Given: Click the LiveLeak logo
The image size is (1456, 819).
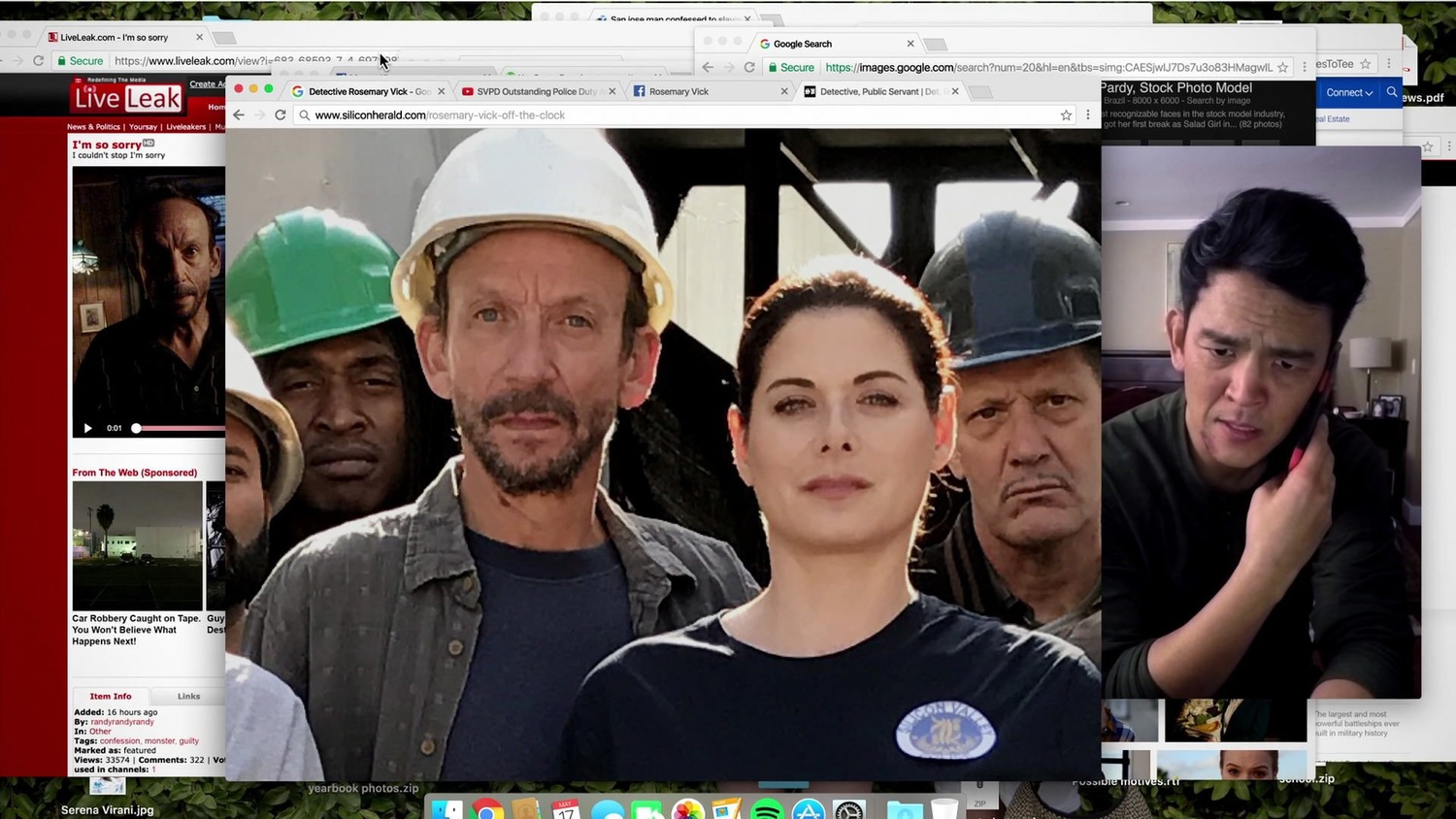Looking at the screenshot, I should pos(128,98).
